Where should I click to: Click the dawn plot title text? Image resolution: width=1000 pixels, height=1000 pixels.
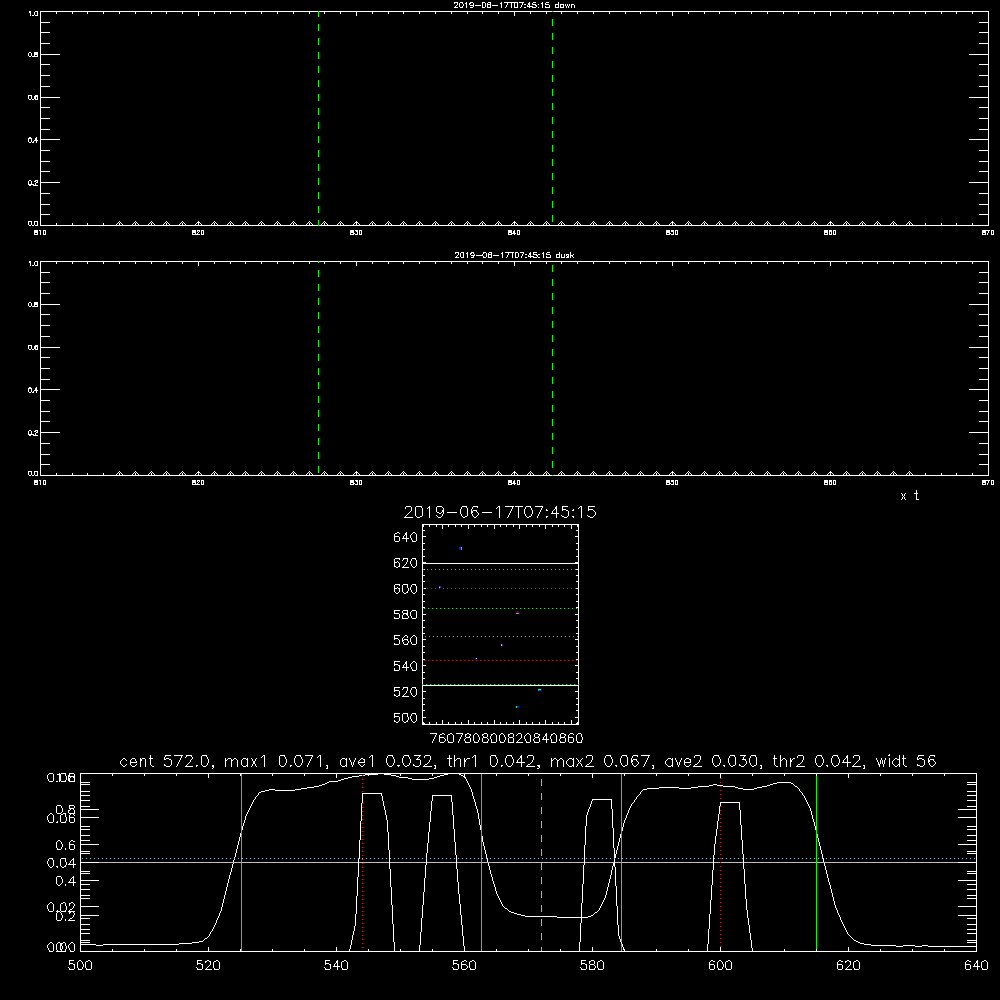(514, 5)
